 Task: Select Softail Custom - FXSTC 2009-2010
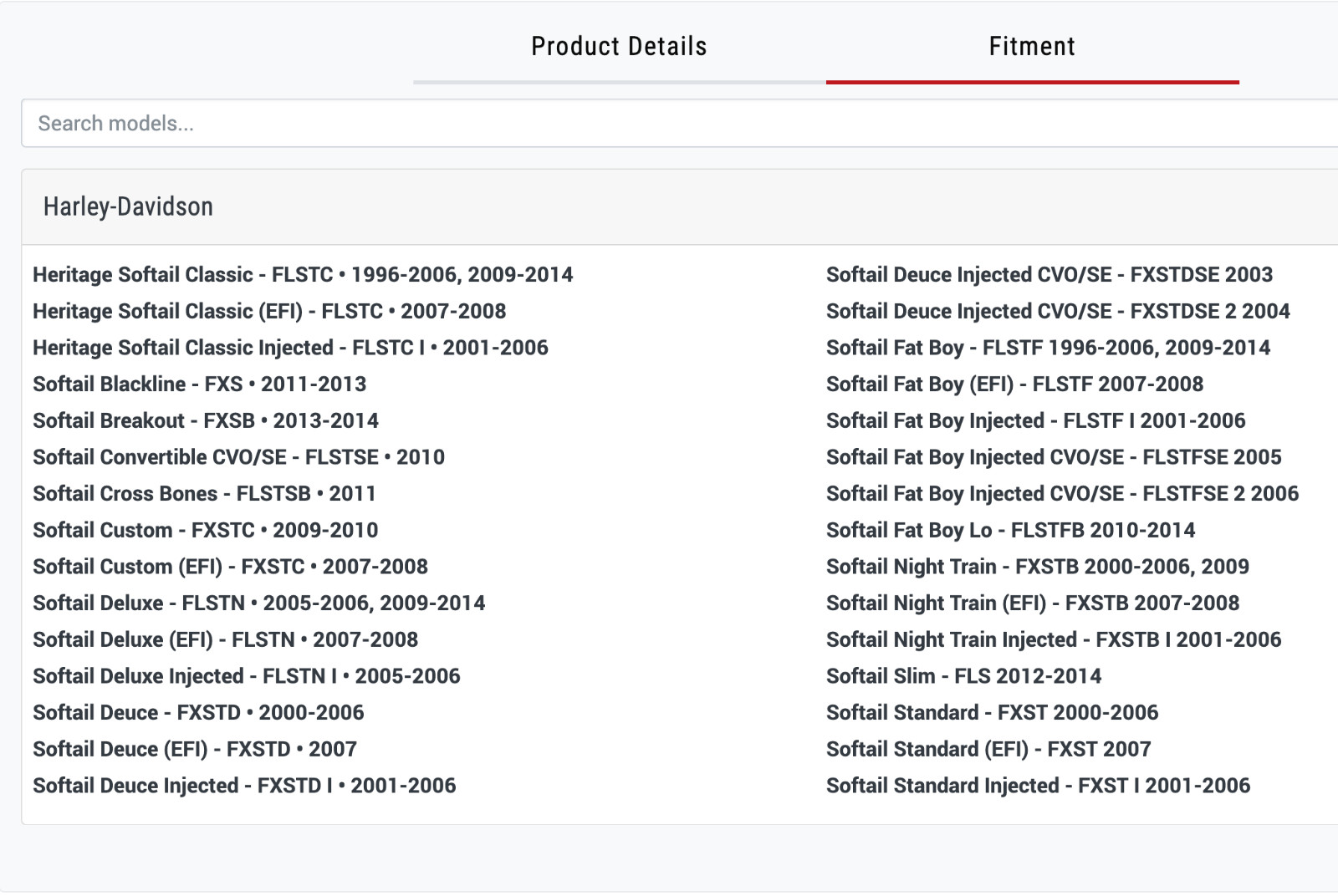coord(205,531)
